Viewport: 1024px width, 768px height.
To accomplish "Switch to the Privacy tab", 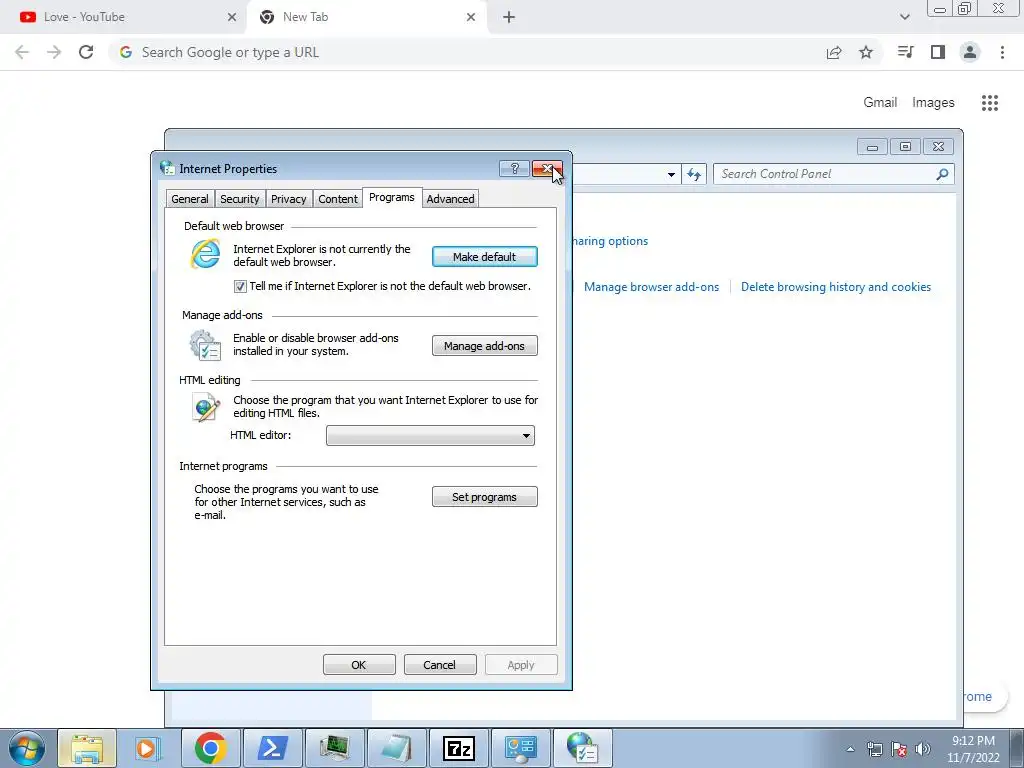I will pyautogui.click(x=289, y=199).
